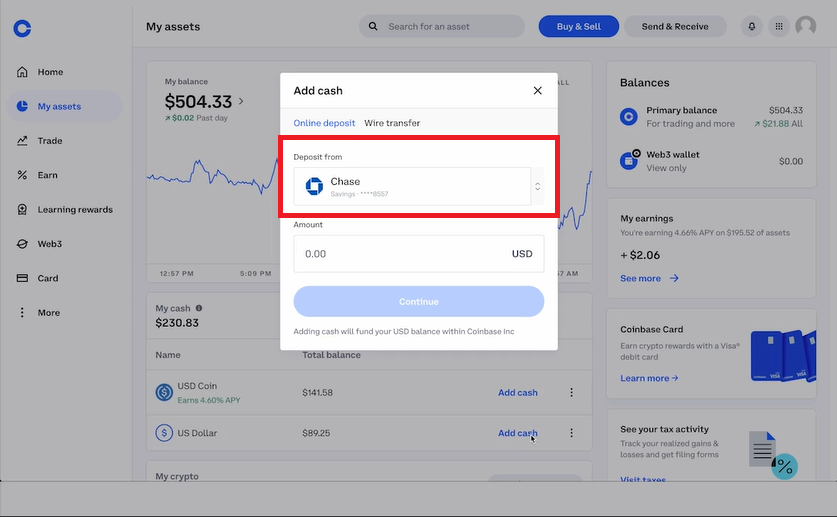Open the apps grid icon
837x517 pixels.
pos(779,26)
